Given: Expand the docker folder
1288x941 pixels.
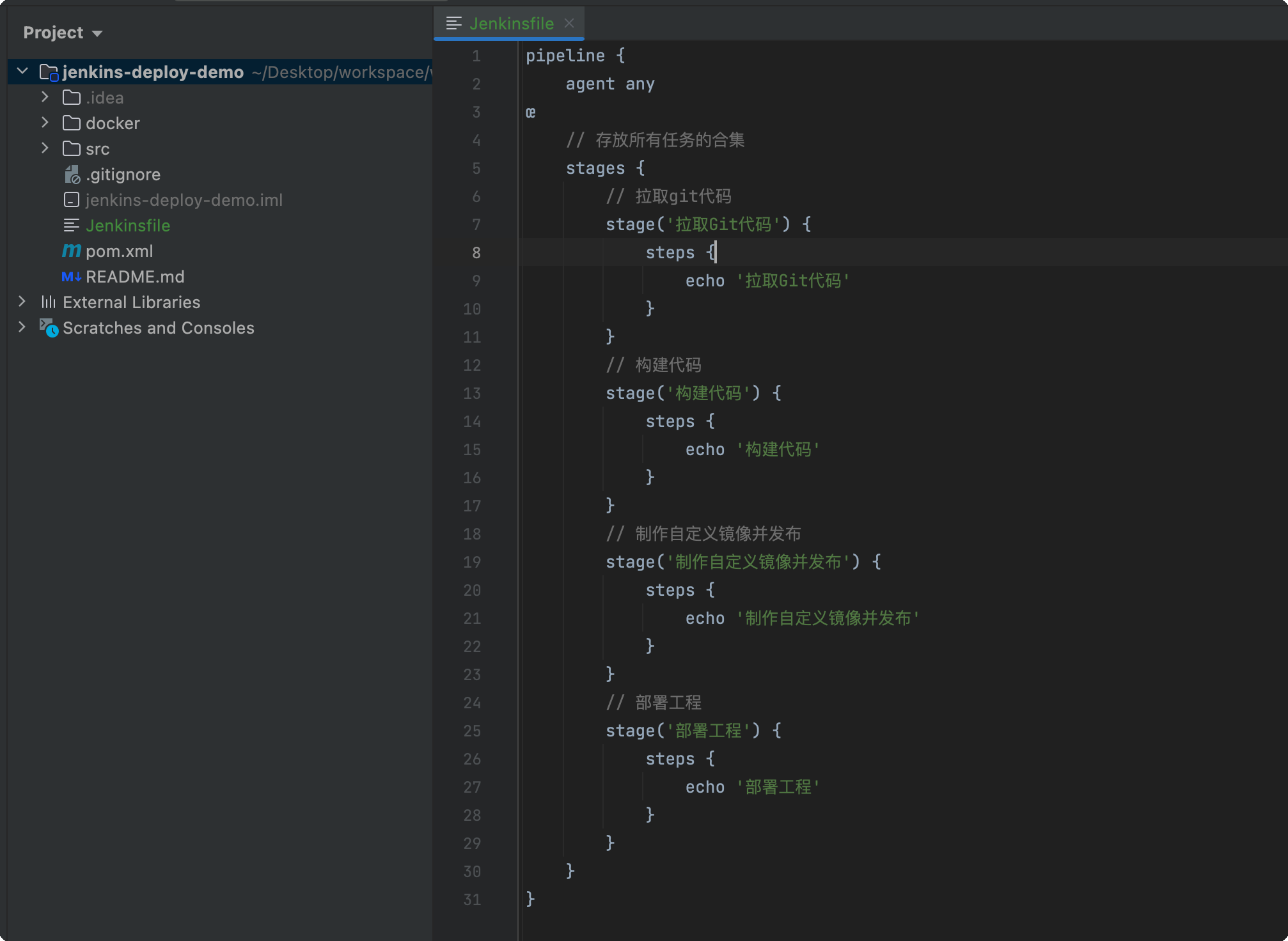Looking at the screenshot, I should click(x=45, y=123).
